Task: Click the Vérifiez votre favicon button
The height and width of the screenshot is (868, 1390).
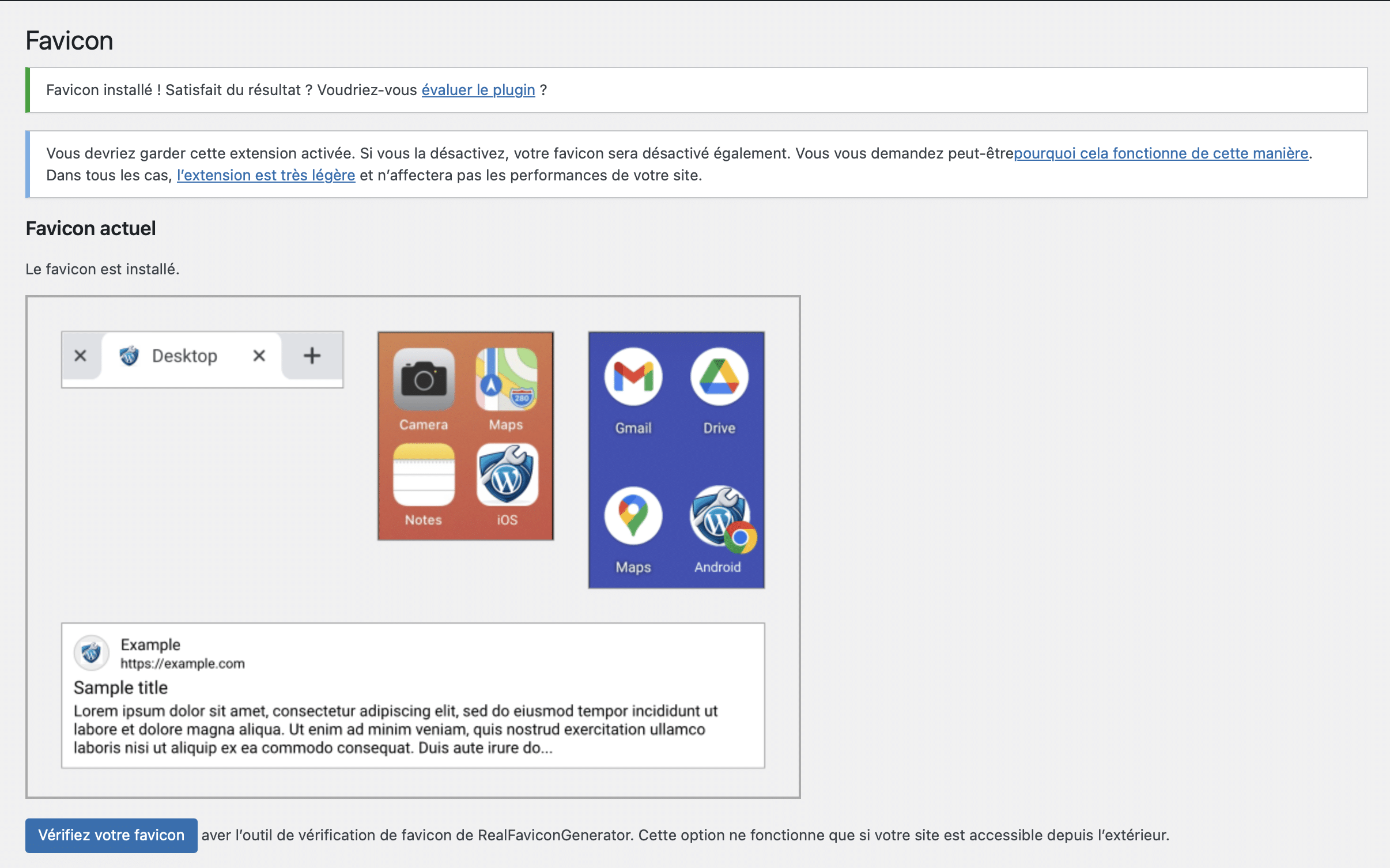Action: [x=111, y=835]
